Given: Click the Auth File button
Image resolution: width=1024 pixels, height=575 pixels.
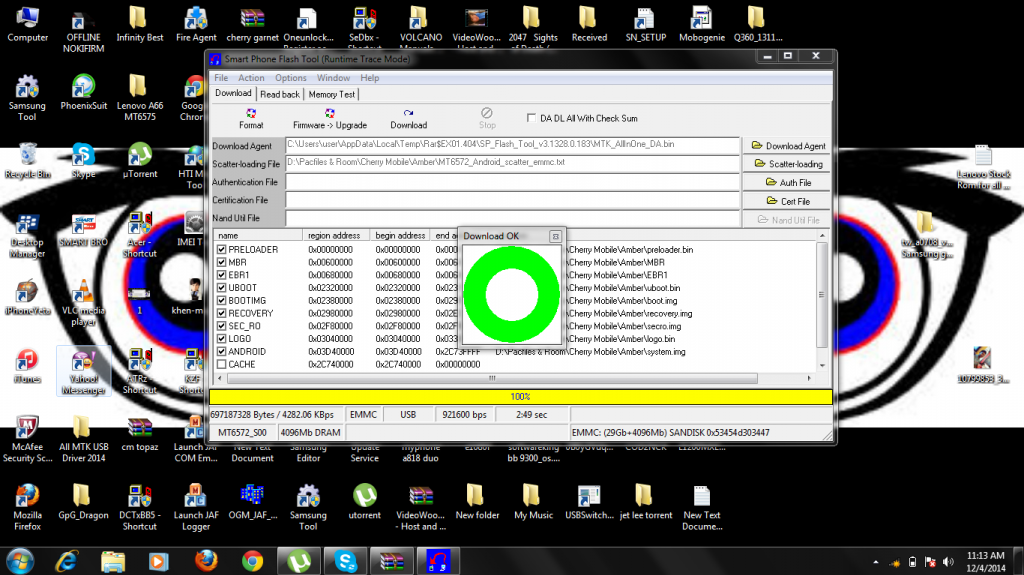Looking at the screenshot, I should pyautogui.click(x=788, y=183).
